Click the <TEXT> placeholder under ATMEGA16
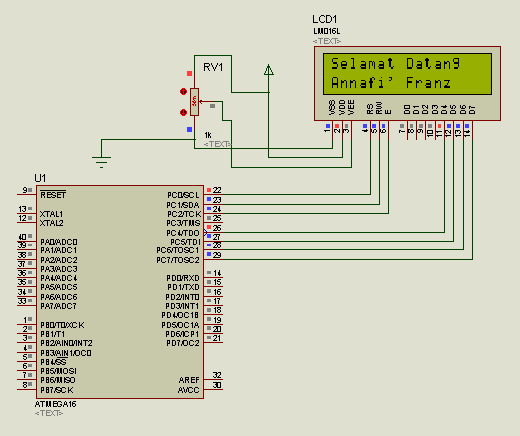The height and width of the screenshot is (436, 520). [49, 413]
